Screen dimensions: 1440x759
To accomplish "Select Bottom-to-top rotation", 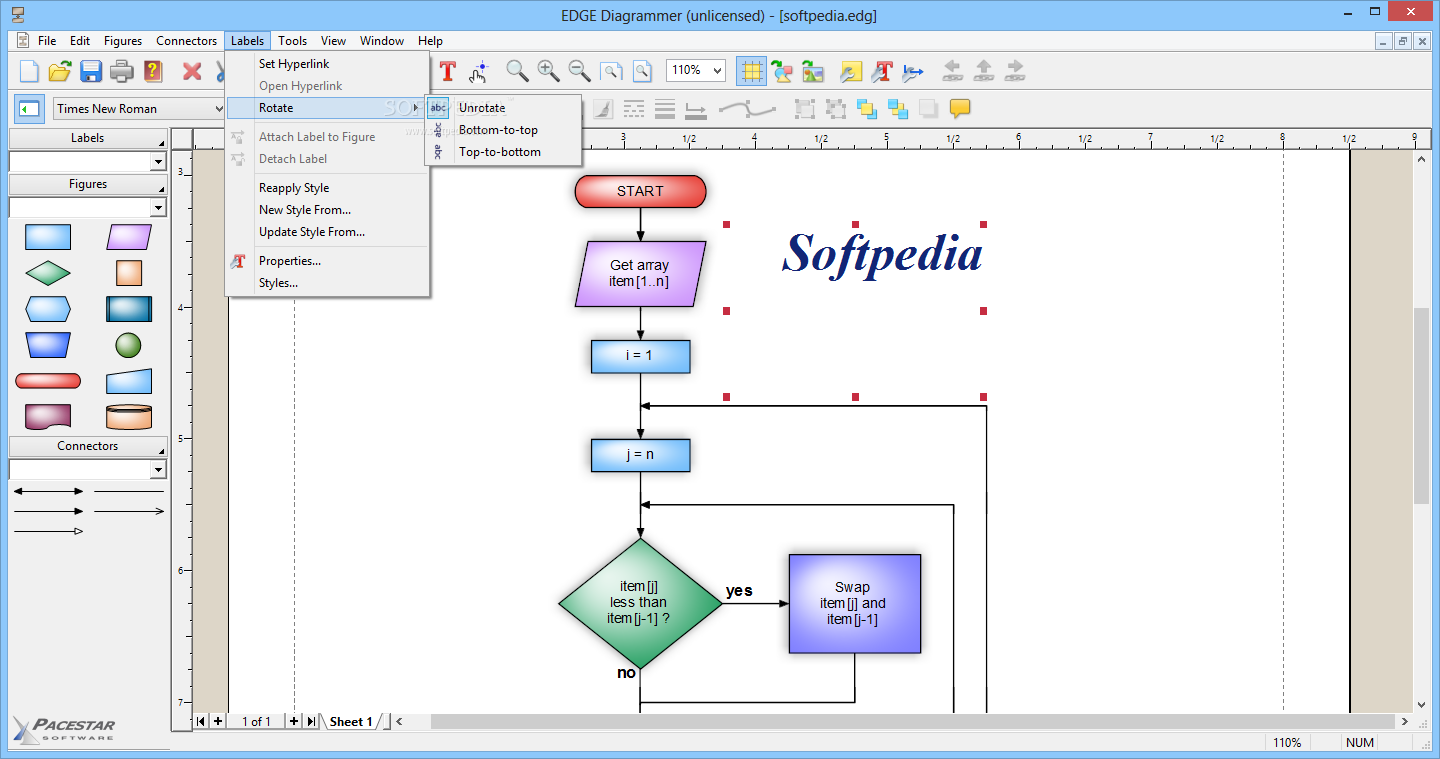I will click(x=503, y=130).
